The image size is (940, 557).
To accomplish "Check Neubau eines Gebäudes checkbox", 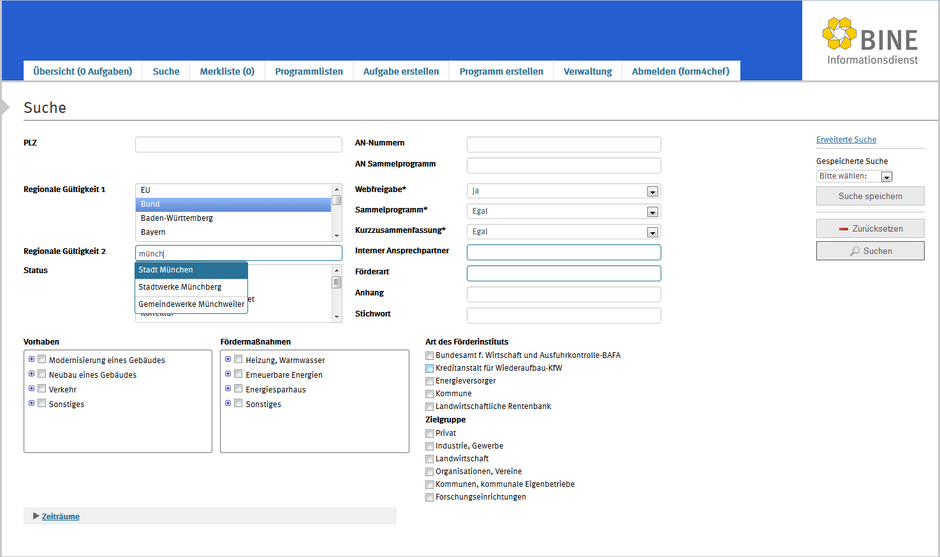I will tap(42, 374).
